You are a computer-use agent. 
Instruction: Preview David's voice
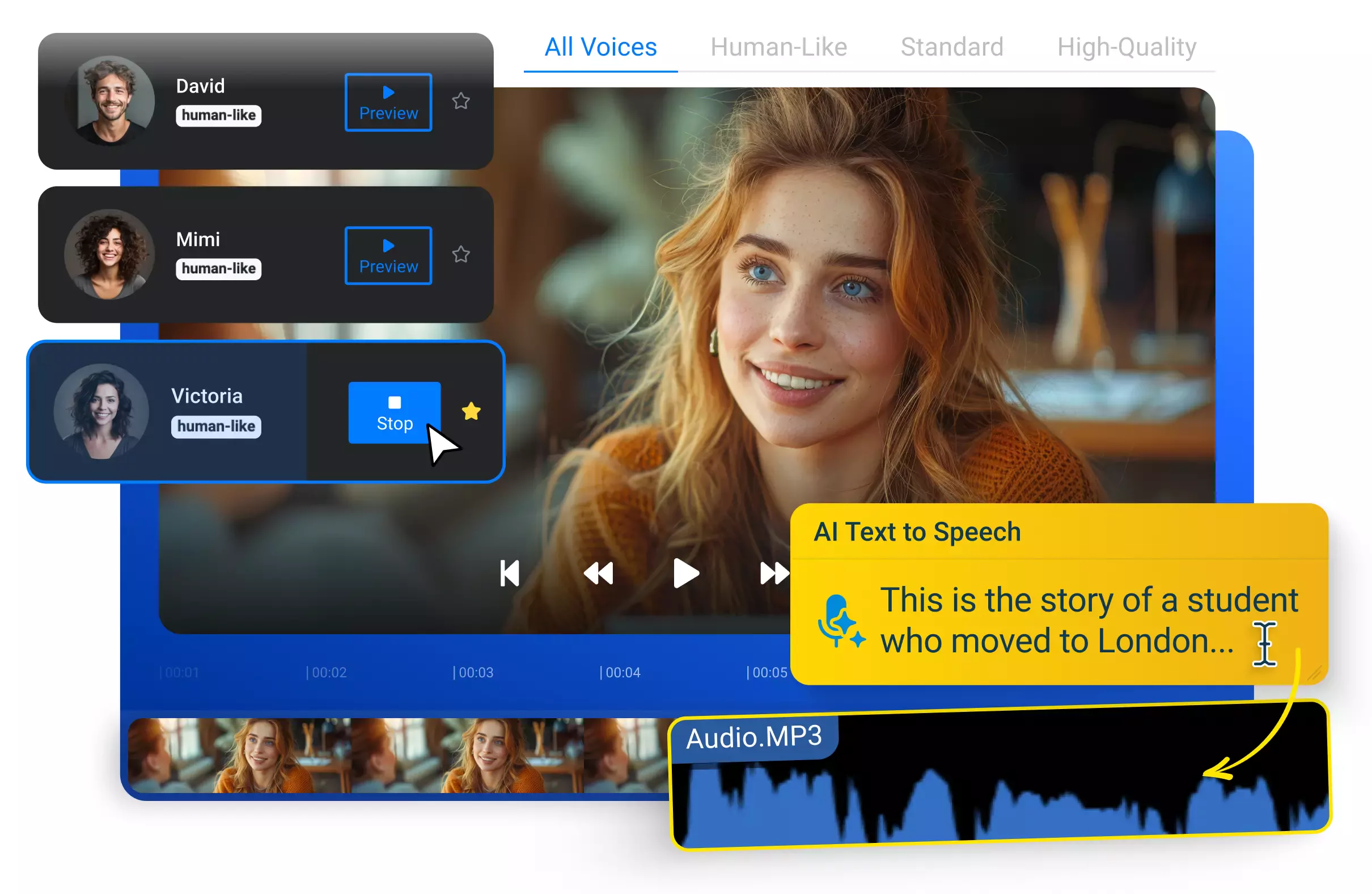[388, 103]
